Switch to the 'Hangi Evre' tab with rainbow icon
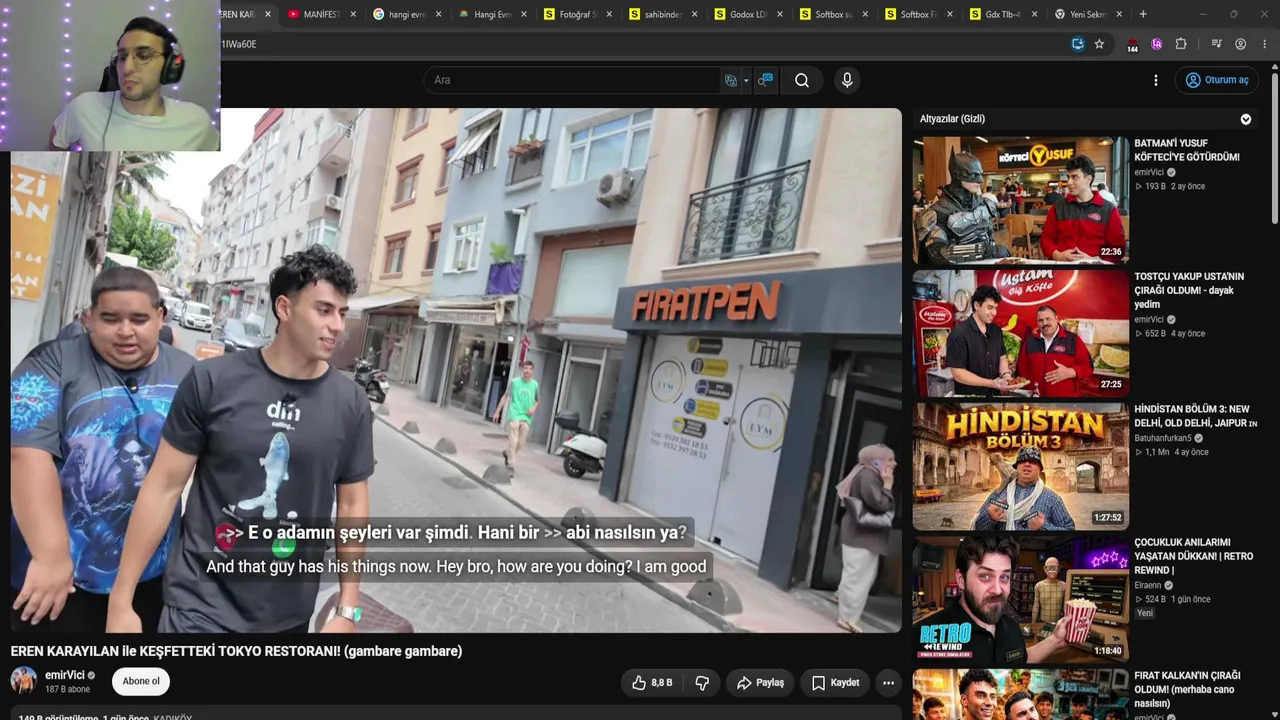The width and height of the screenshot is (1280, 720). 492,15
